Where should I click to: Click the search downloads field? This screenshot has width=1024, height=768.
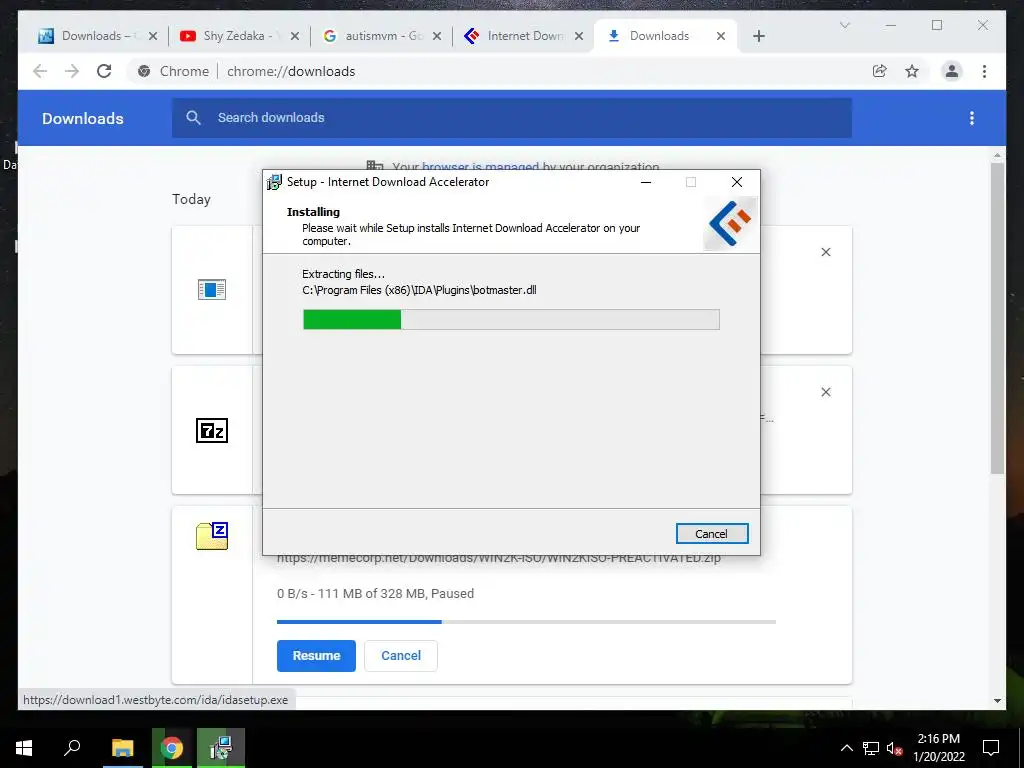coord(511,118)
